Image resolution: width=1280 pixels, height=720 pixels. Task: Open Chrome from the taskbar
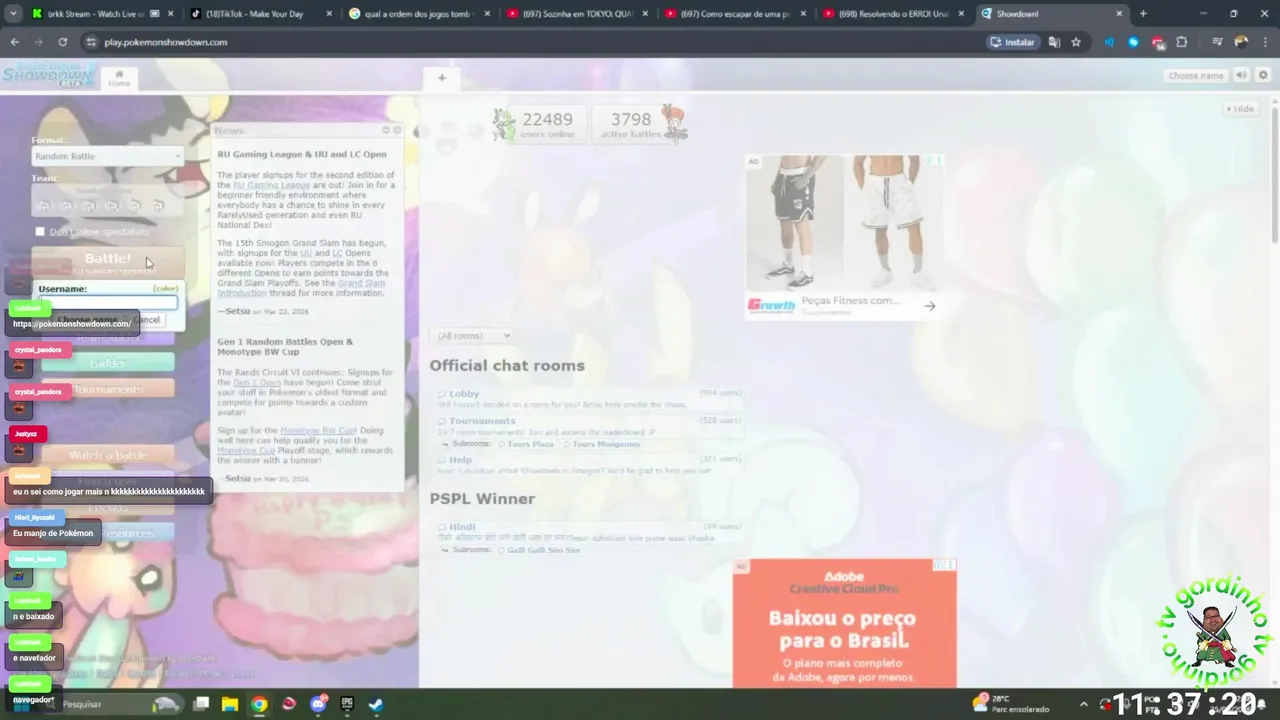[259, 704]
